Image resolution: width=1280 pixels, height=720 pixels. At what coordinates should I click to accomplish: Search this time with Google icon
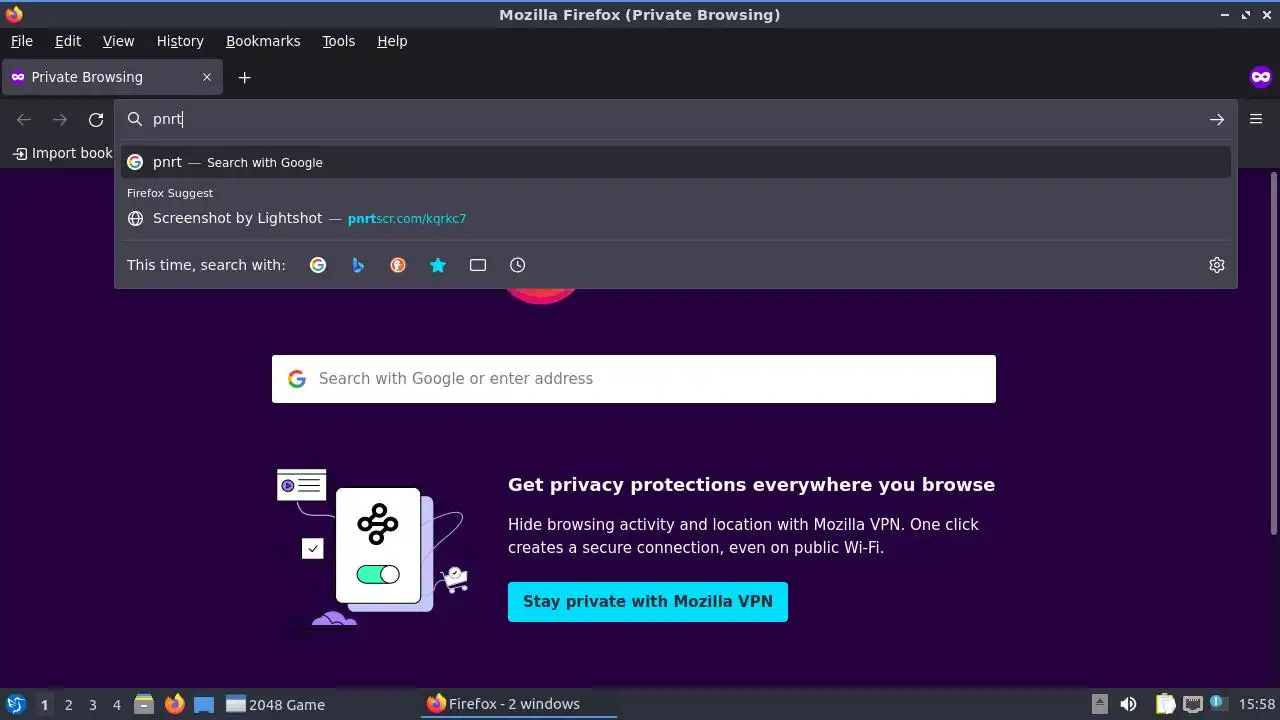[318, 265]
